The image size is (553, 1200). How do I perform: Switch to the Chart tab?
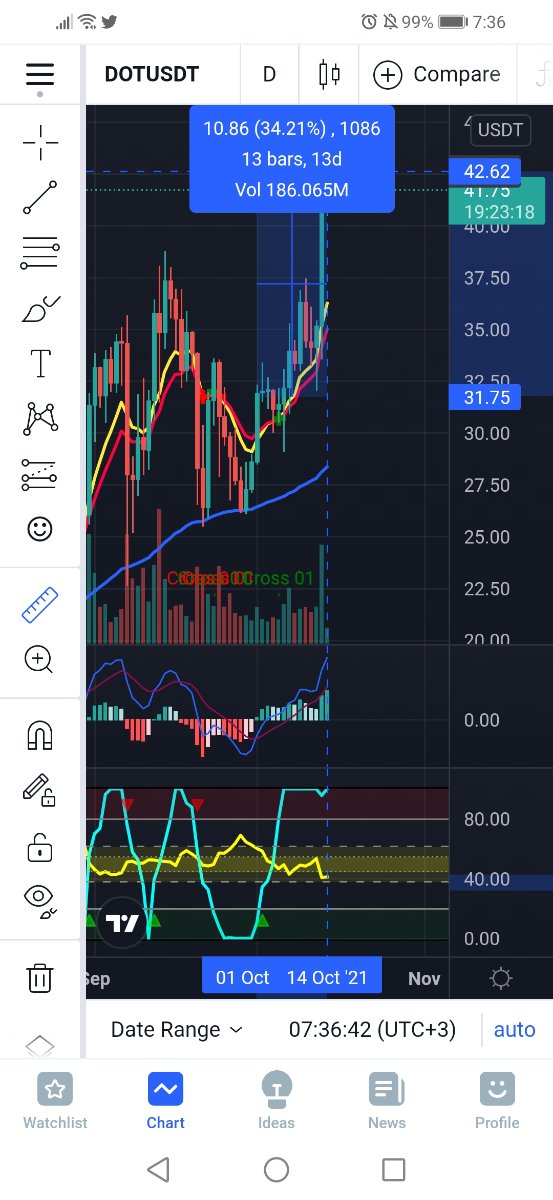click(165, 1100)
